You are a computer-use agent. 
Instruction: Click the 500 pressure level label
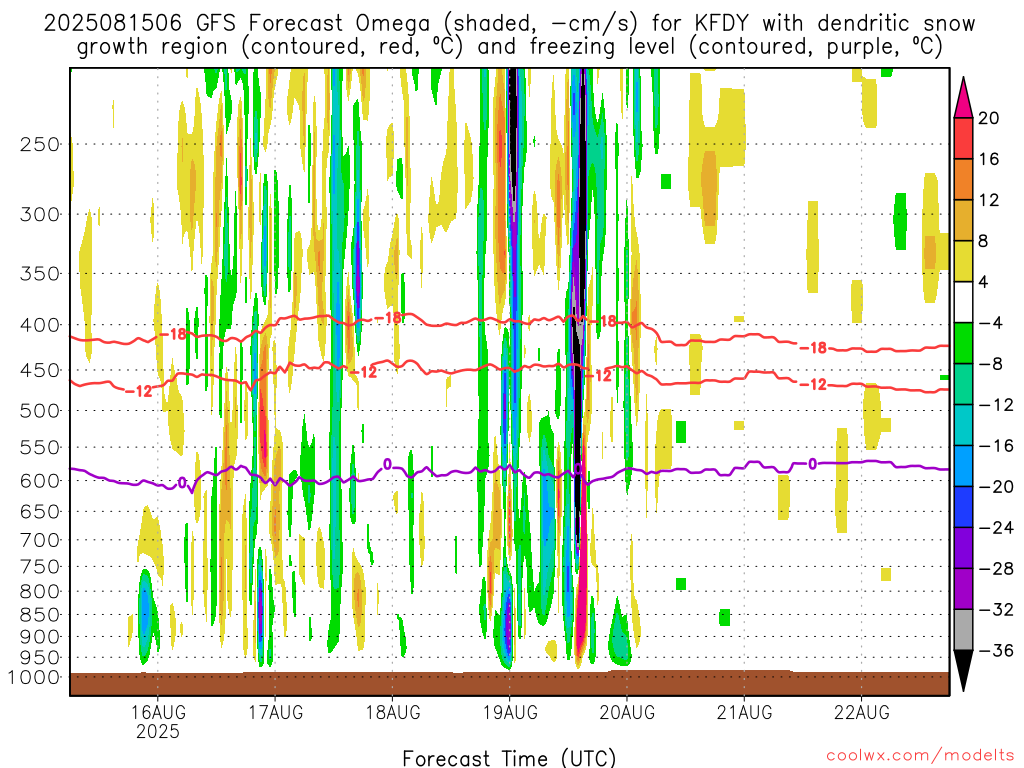(x=40, y=411)
